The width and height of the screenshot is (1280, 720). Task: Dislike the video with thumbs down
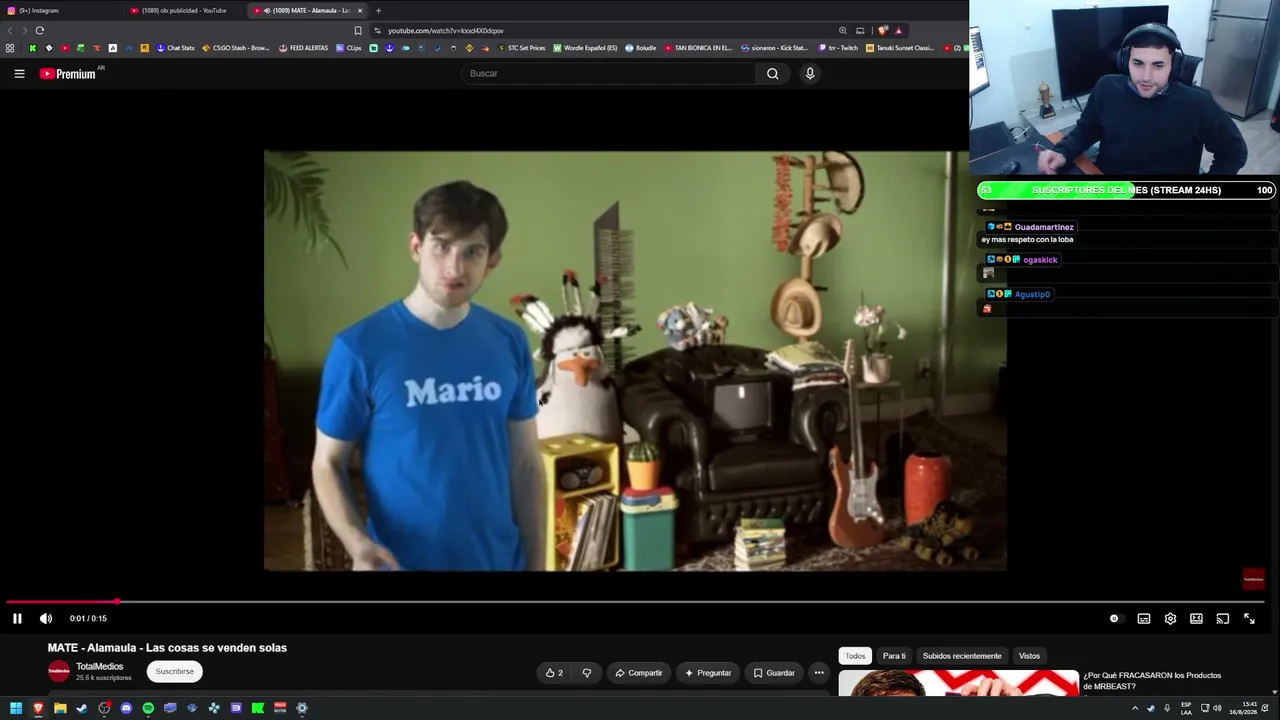587,673
